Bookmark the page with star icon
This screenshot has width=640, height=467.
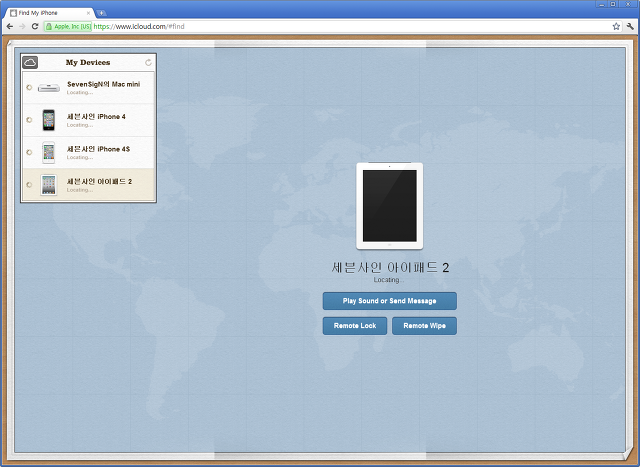(616, 27)
